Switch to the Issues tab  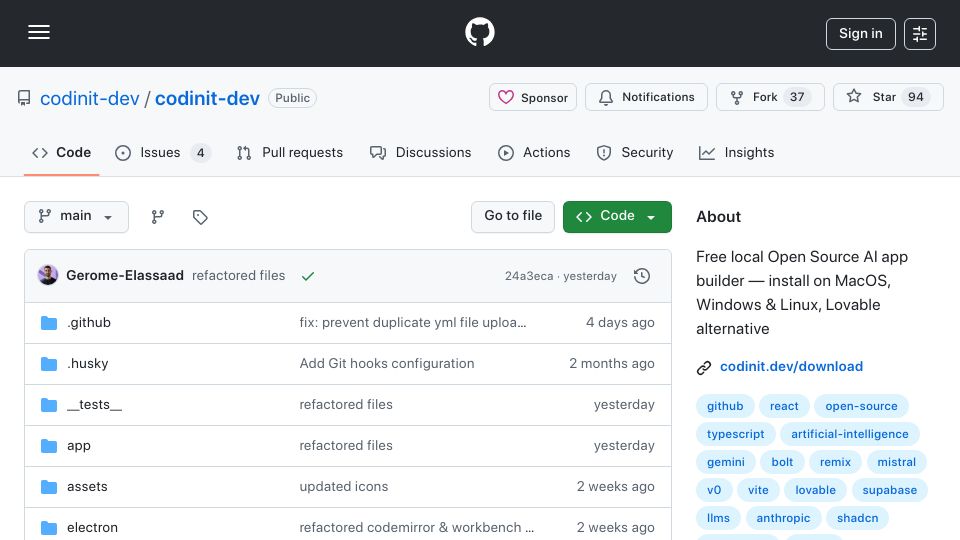[163, 152]
